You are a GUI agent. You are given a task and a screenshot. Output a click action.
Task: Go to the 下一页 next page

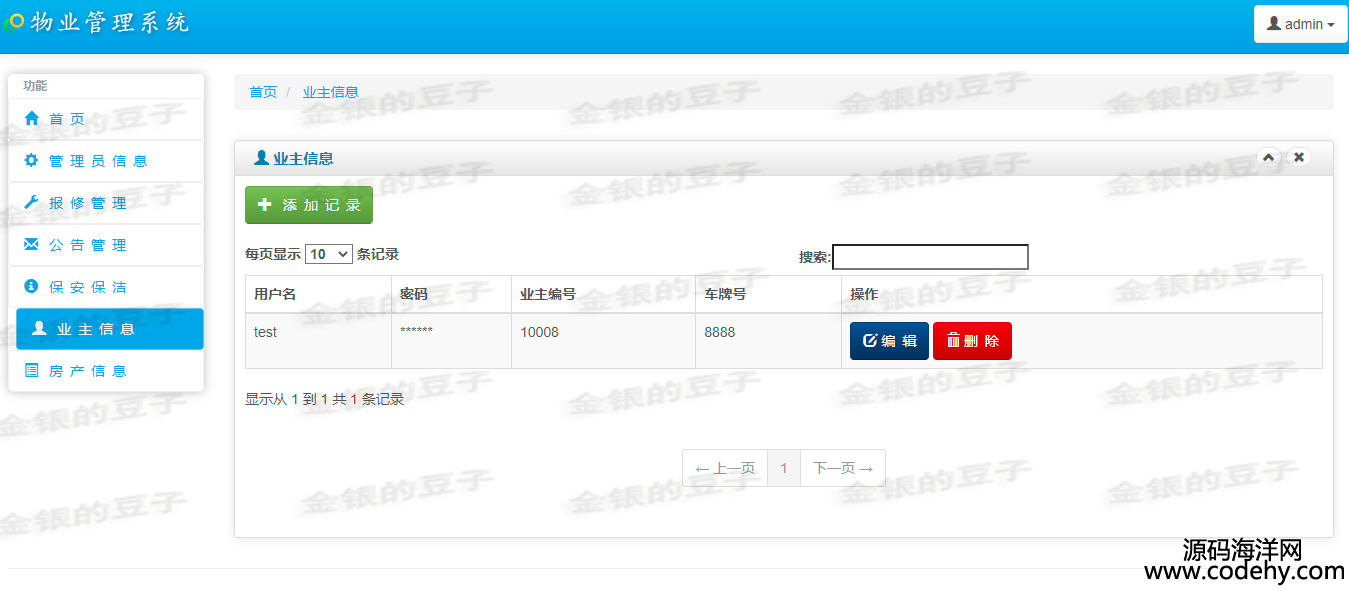click(x=843, y=468)
